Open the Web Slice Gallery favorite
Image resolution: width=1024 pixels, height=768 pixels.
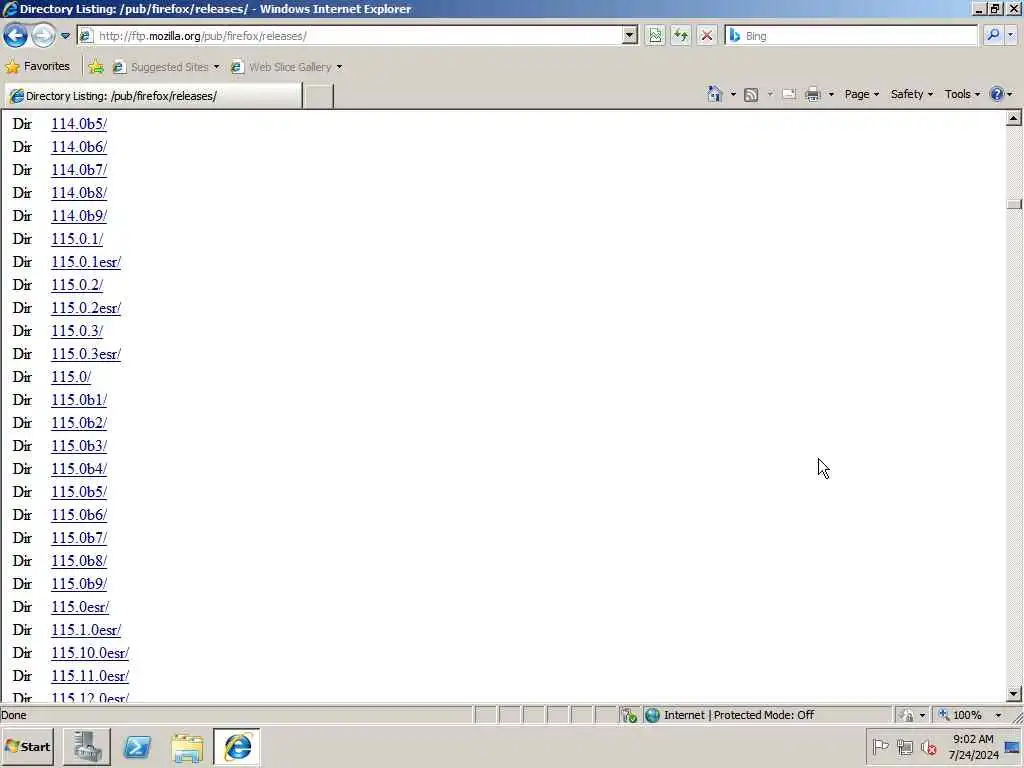pyautogui.click(x=282, y=67)
